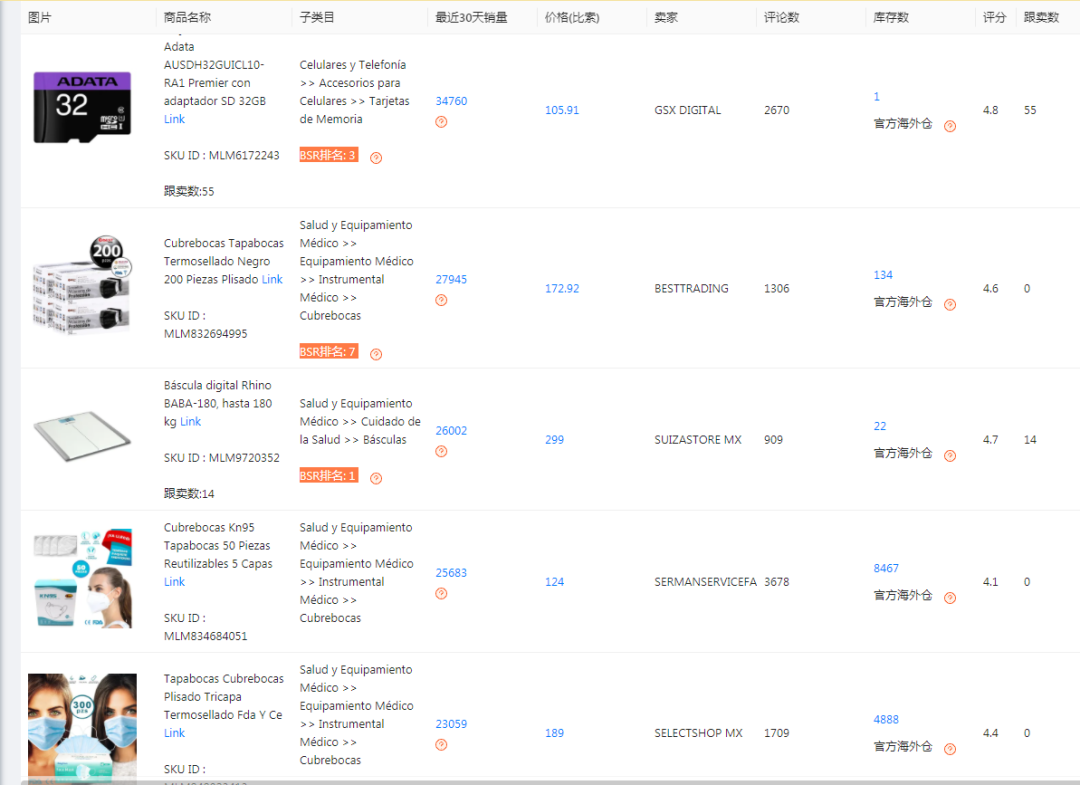Open the Link for Báscula digital Rhino BABA-180

[x=189, y=421]
